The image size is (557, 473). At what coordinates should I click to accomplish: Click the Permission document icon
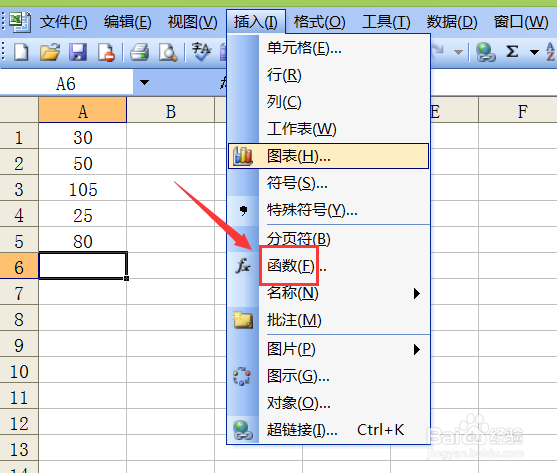[x=106, y=52]
